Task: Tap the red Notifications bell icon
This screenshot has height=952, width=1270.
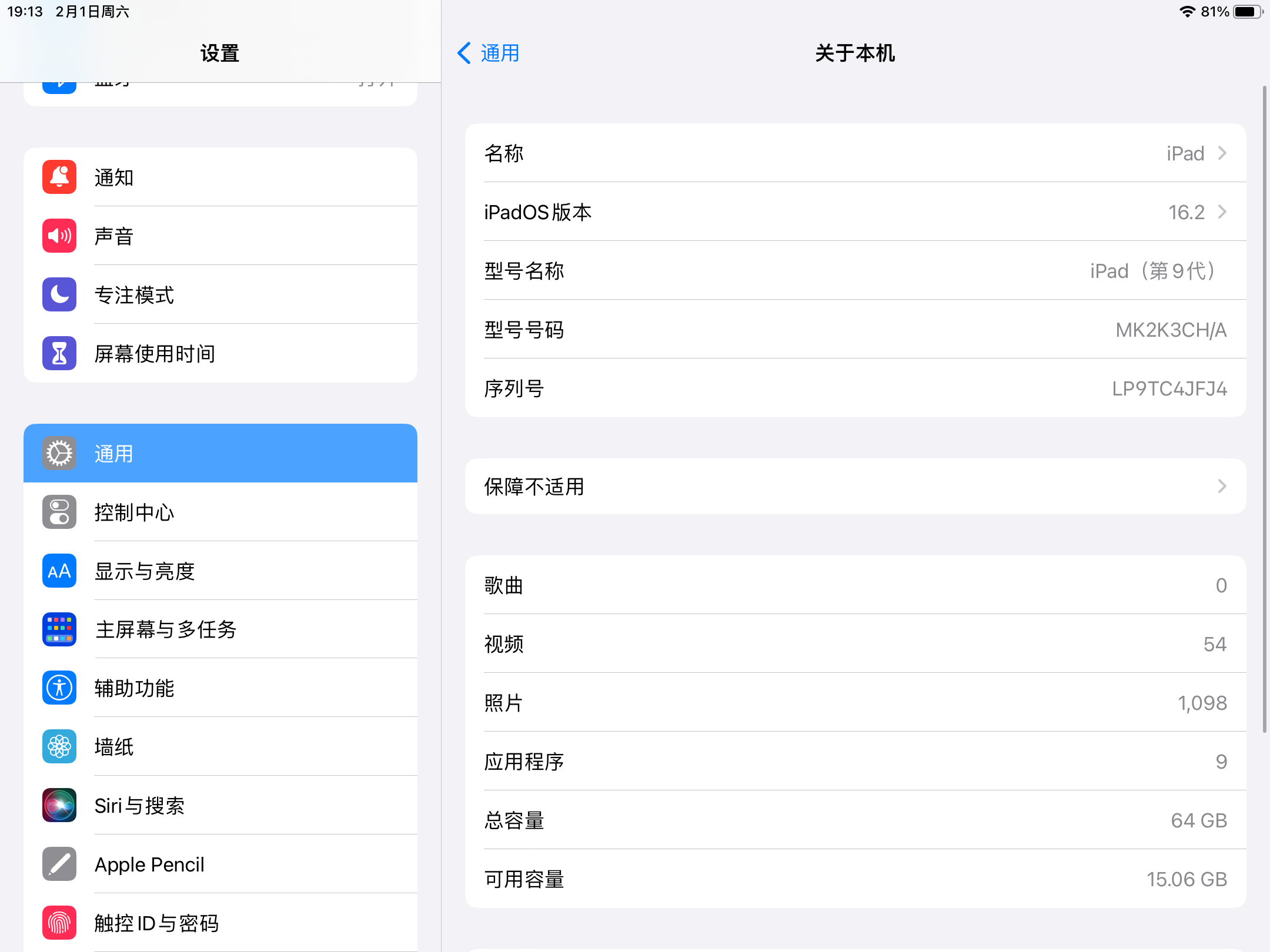Action: point(59,177)
